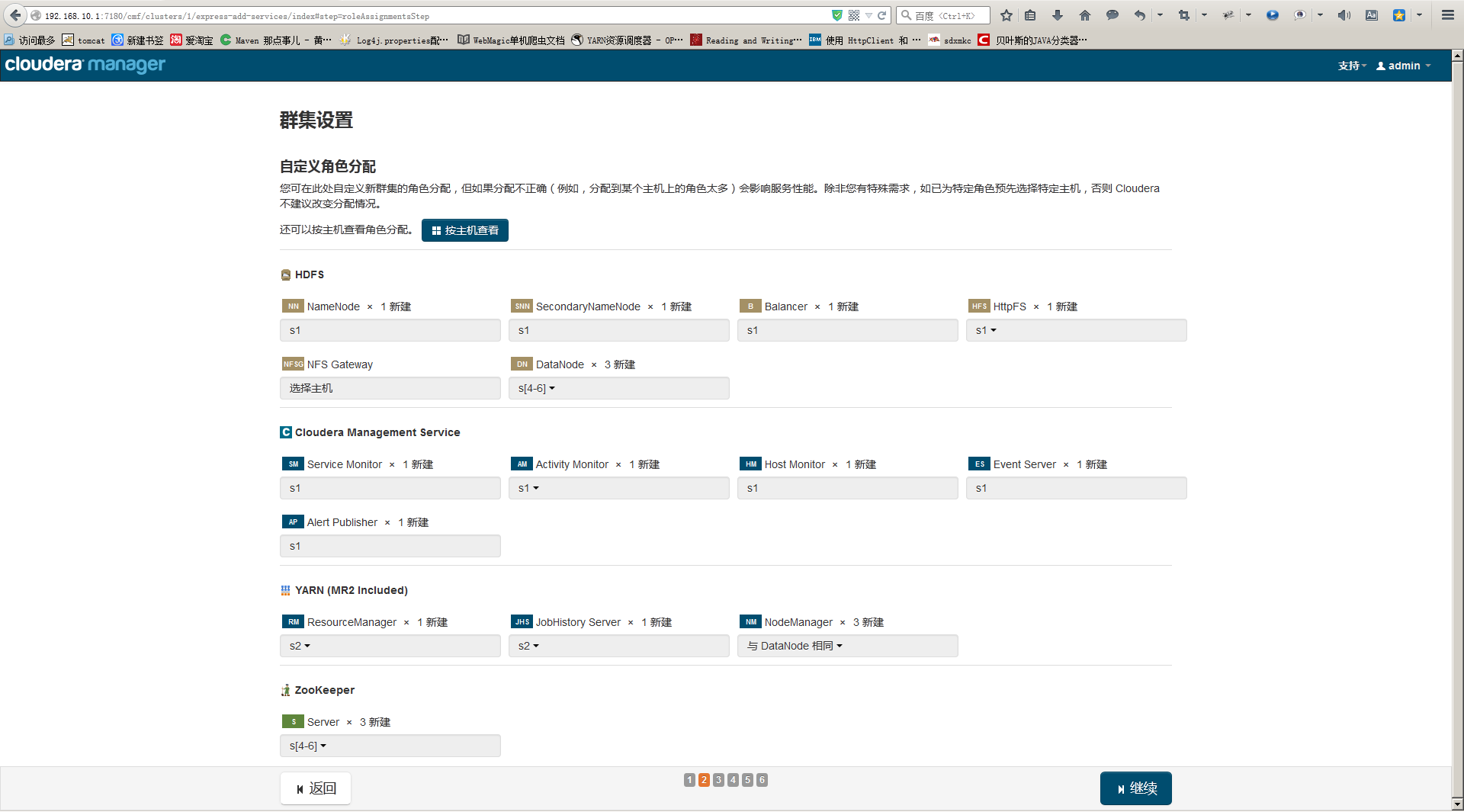Open the Activity Monitor host dropdown
Image resolution: width=1464 pixels, height=812 pixels.
618,488
